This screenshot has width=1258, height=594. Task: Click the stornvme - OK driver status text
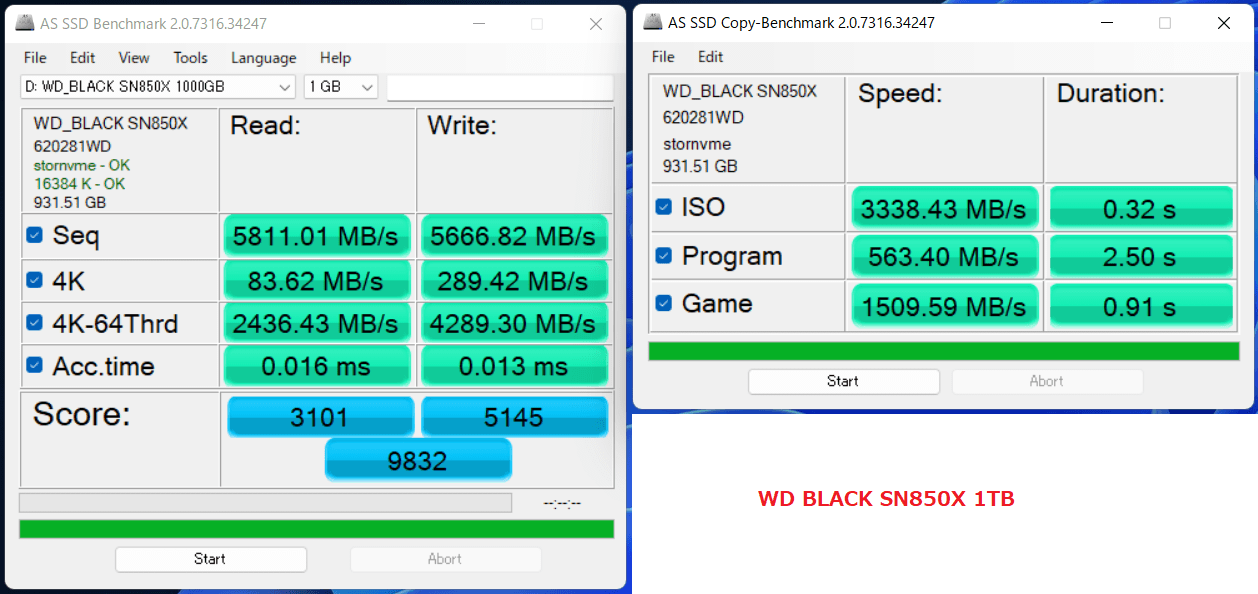point(81,165)
